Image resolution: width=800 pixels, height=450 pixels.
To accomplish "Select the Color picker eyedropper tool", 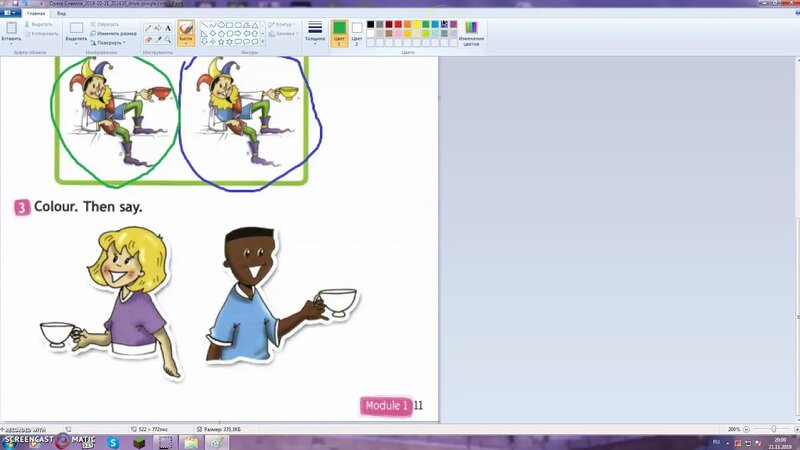I will [158, 39].
